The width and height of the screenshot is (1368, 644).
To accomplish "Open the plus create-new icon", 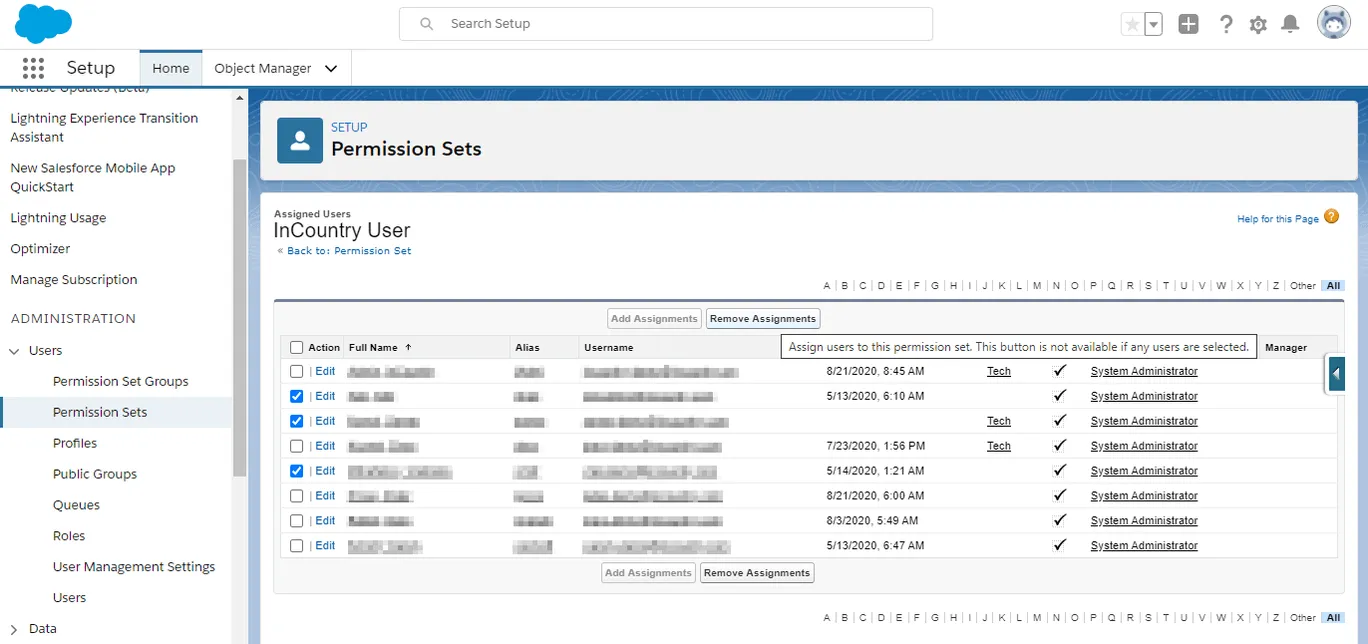I will (1188, 23).
